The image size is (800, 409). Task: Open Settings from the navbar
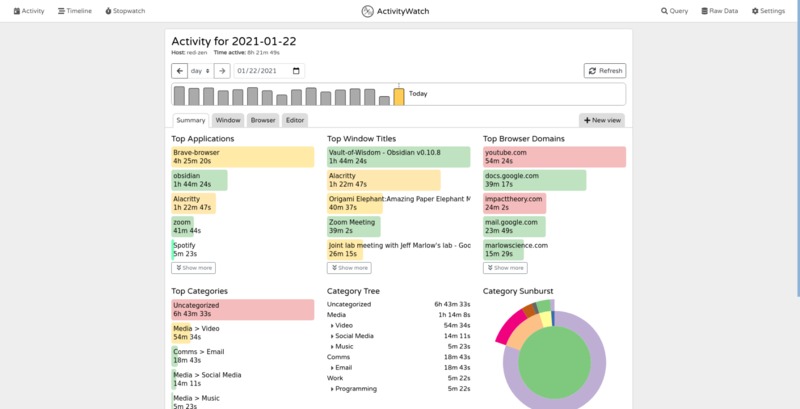(x=768, y=11)
